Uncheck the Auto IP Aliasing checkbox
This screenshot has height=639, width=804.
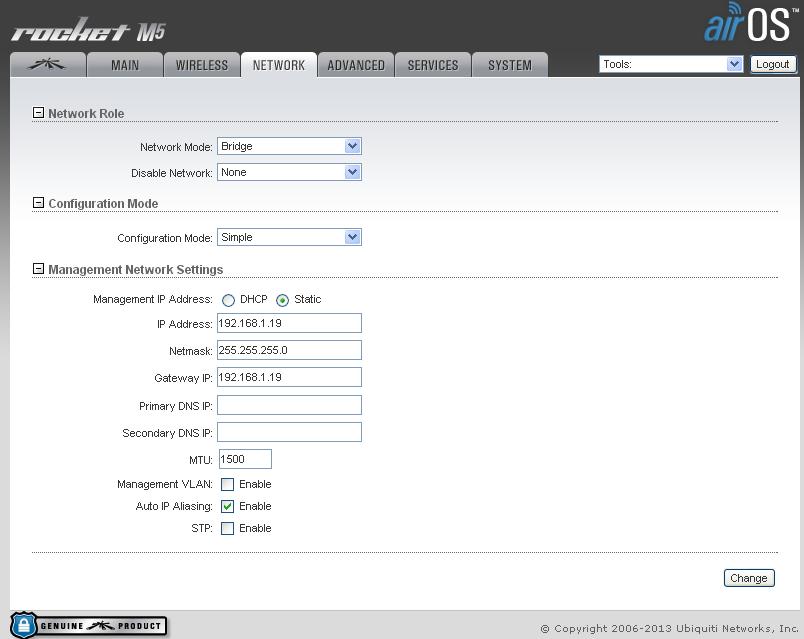coord(227,507)
